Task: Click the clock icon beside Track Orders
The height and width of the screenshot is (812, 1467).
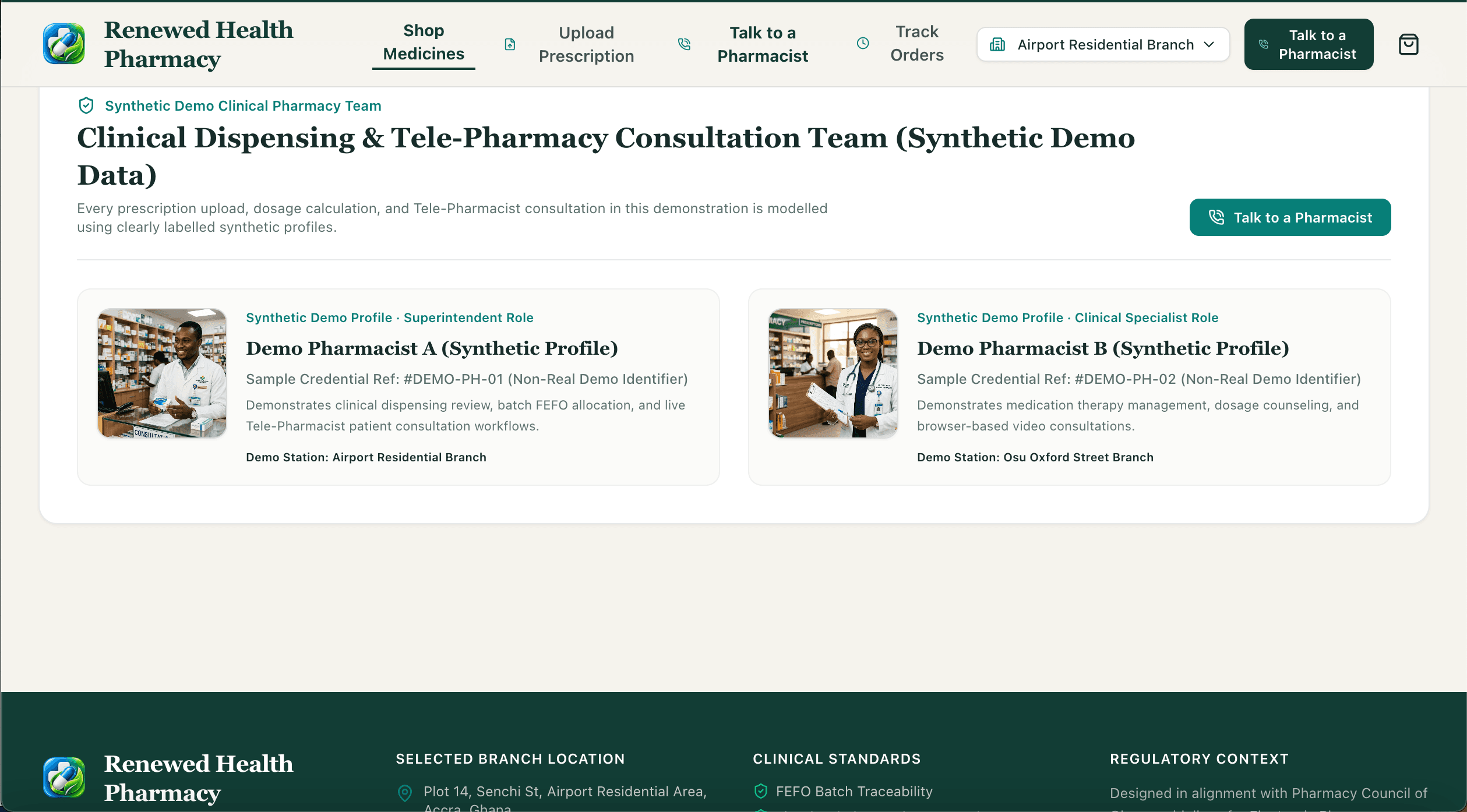Action: [x=863, y=43]
